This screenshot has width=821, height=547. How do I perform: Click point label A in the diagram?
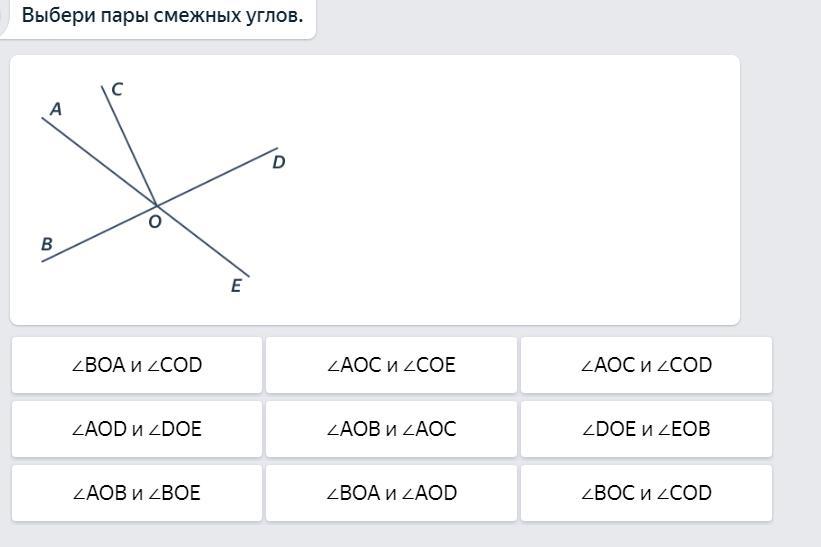pos(56,109)
